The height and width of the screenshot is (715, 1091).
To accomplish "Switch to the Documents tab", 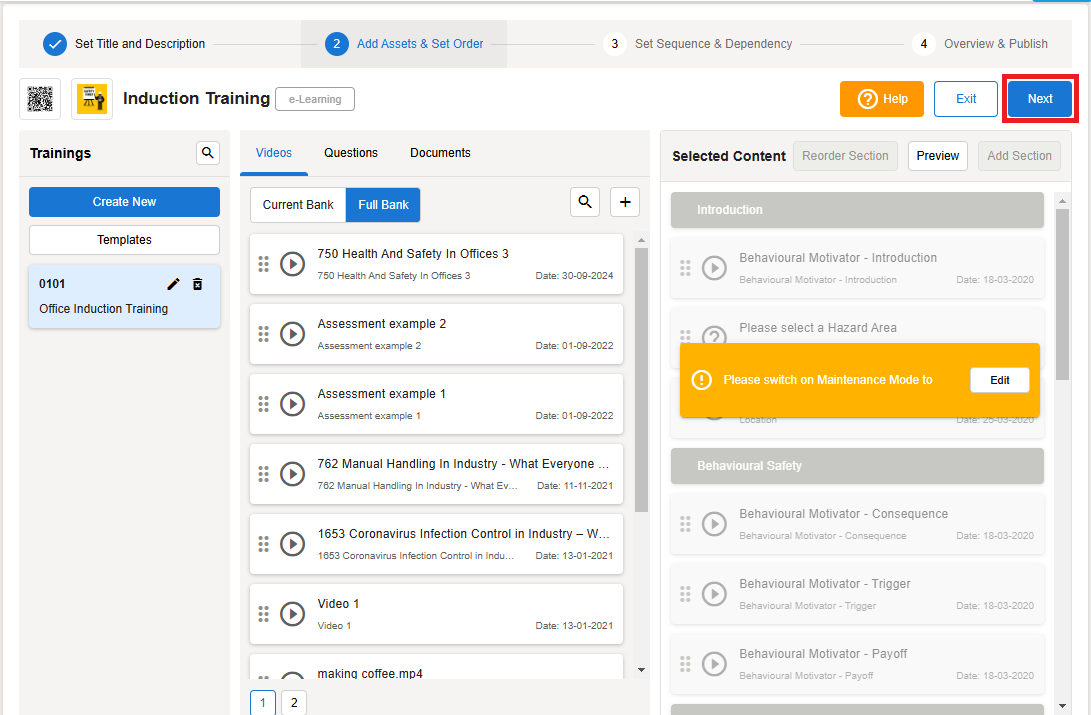I will point(440,153).
